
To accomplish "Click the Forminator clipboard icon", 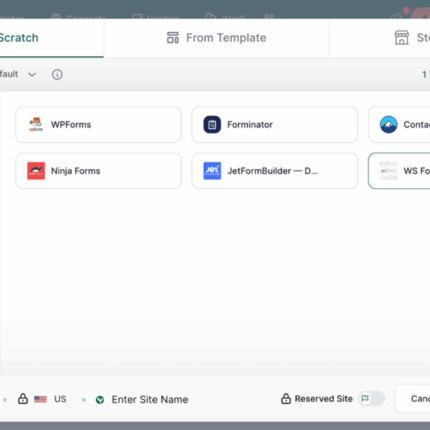I will [212, 125].
